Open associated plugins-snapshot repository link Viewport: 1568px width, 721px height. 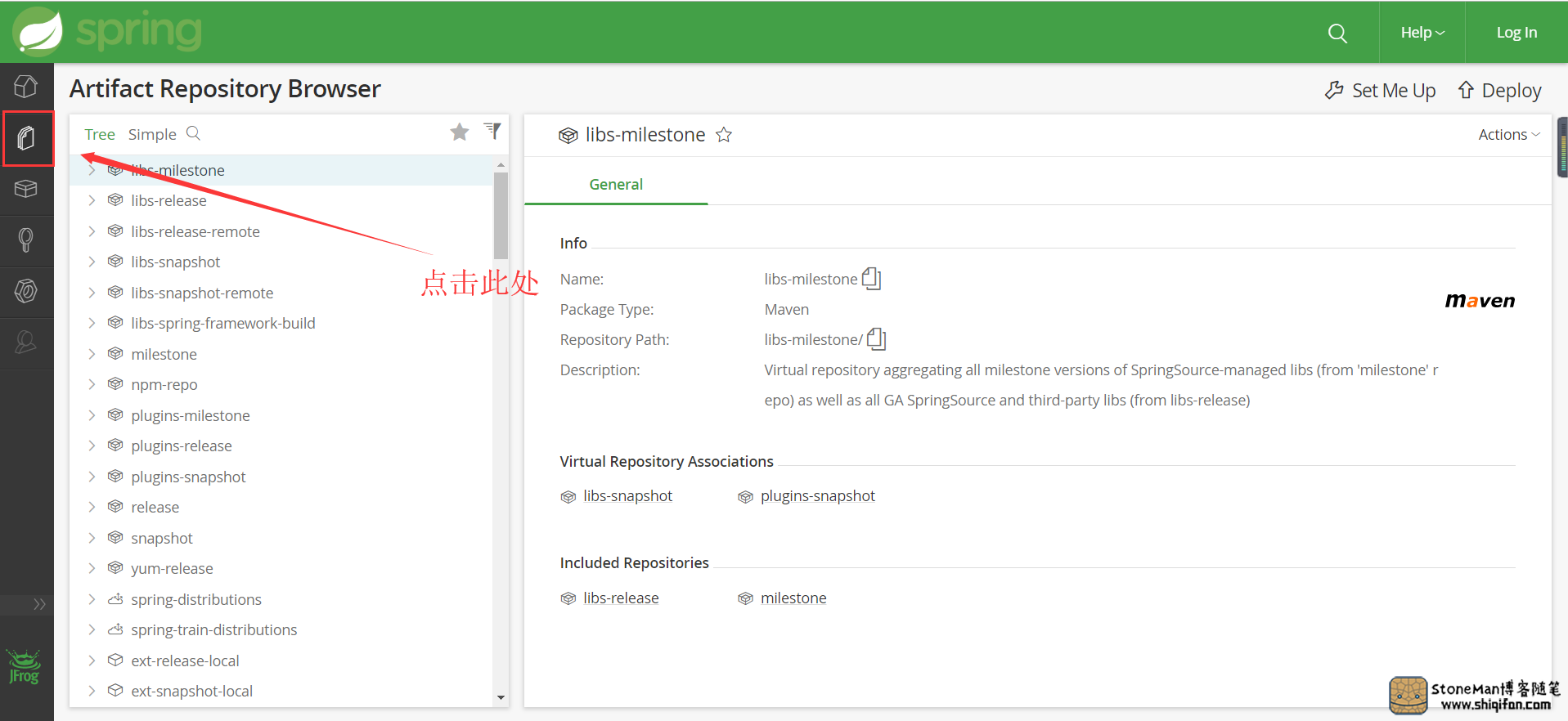818,496
